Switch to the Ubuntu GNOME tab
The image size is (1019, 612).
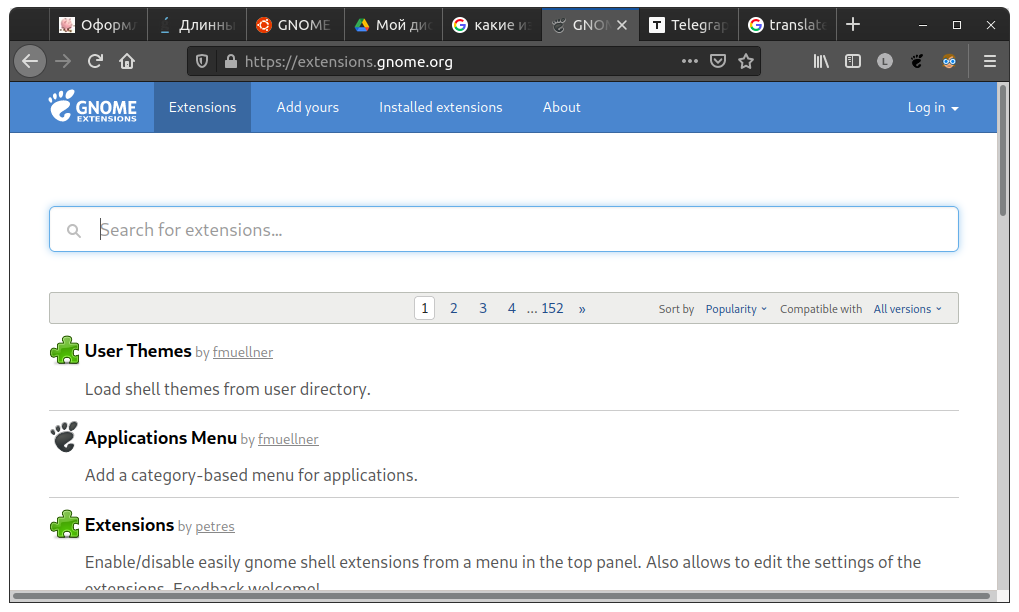[295, 25]
